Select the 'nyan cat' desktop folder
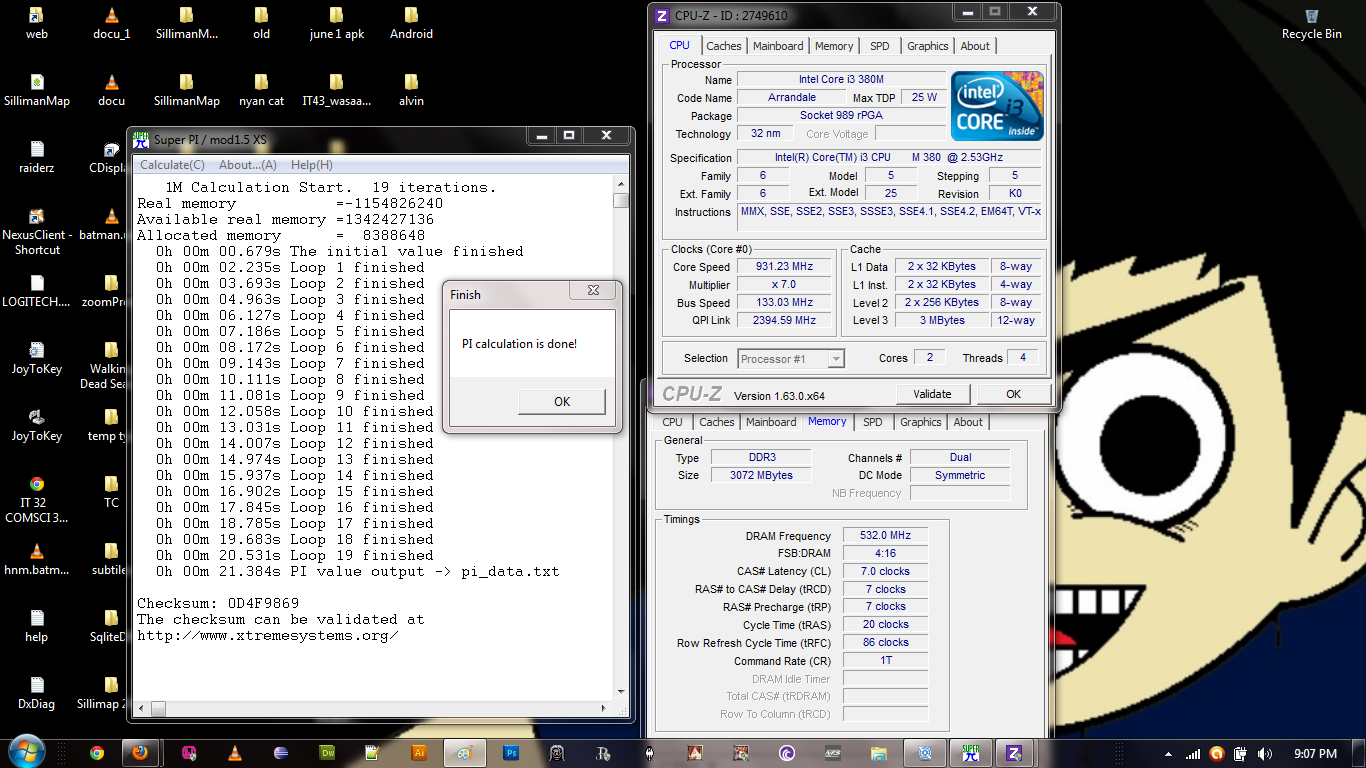1366x768 pixels. point(261,91)
